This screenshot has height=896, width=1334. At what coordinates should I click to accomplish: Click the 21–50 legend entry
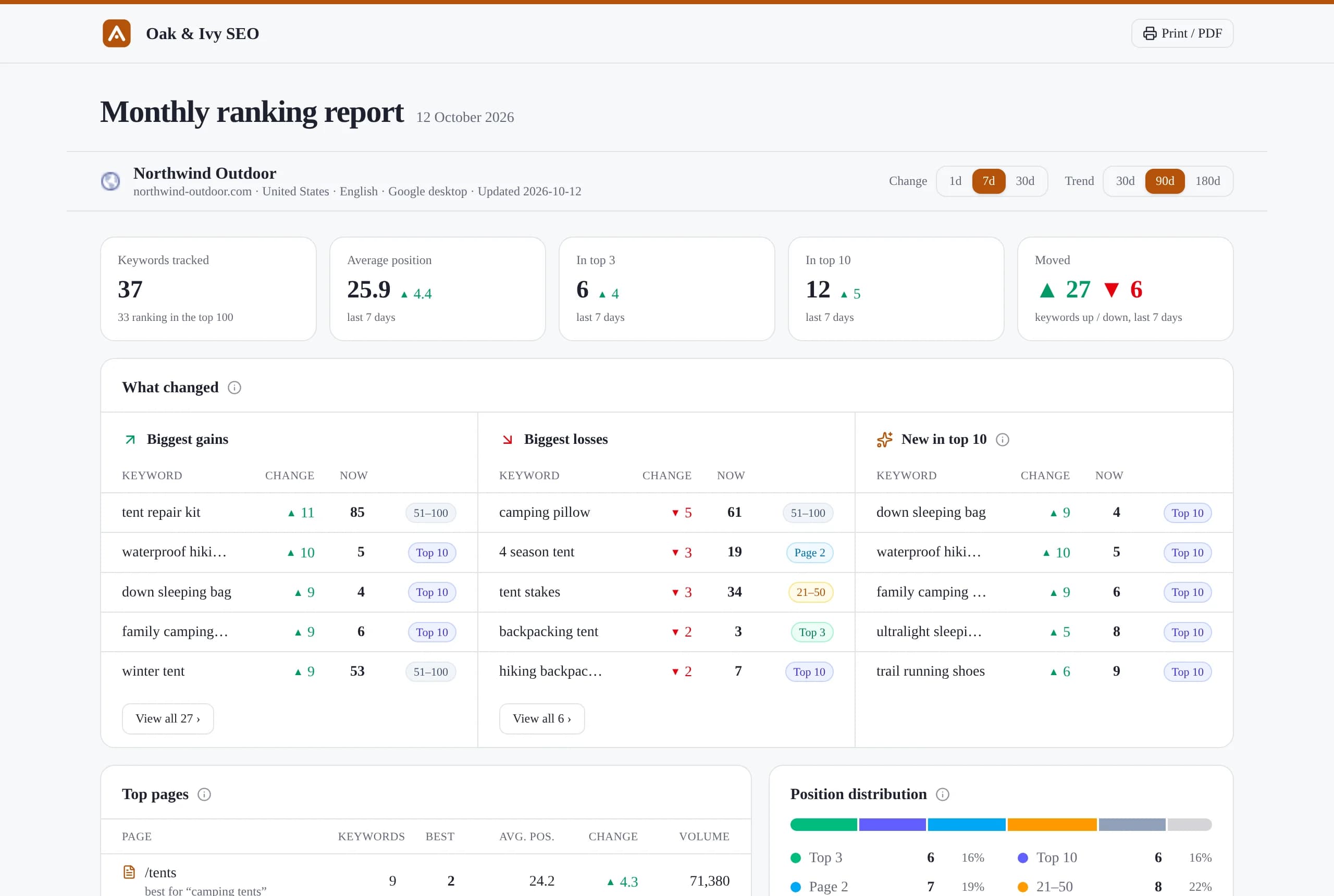[x=1115, y=887]
